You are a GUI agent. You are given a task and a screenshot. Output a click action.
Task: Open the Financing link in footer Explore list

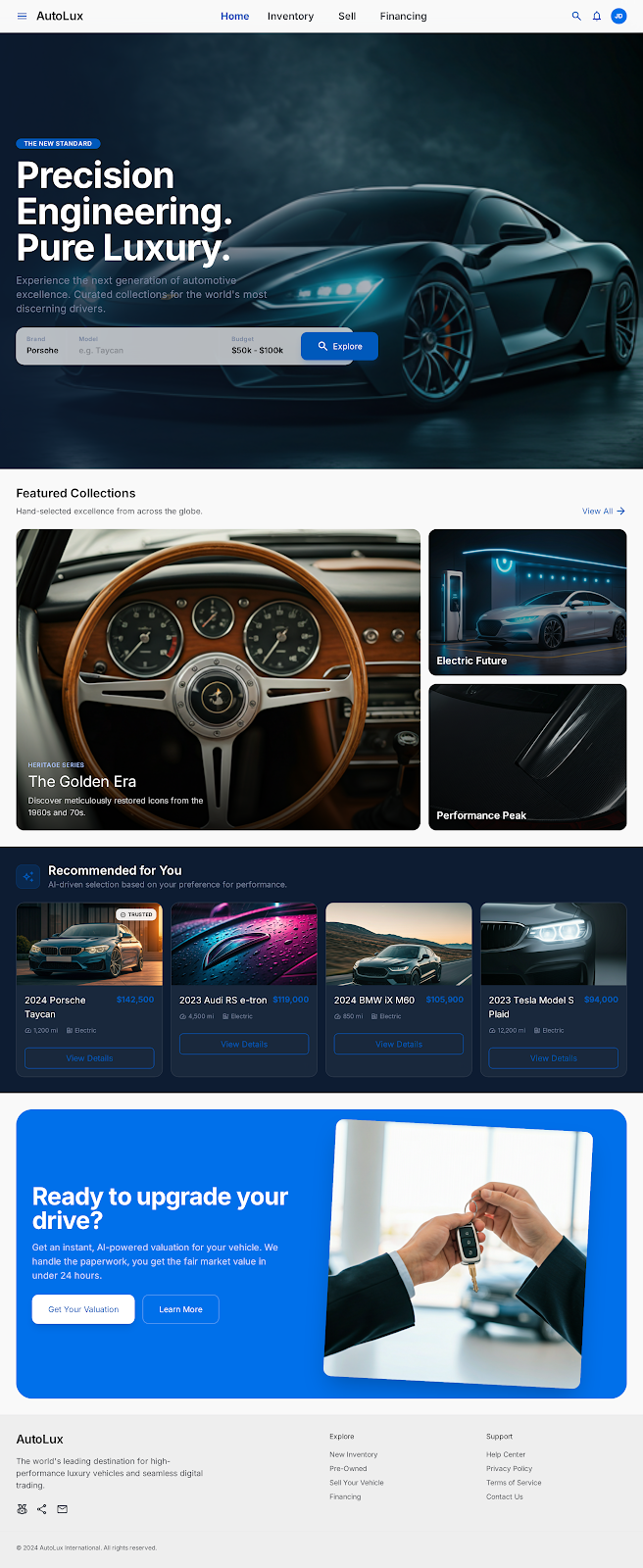[x=345, y=1496]
